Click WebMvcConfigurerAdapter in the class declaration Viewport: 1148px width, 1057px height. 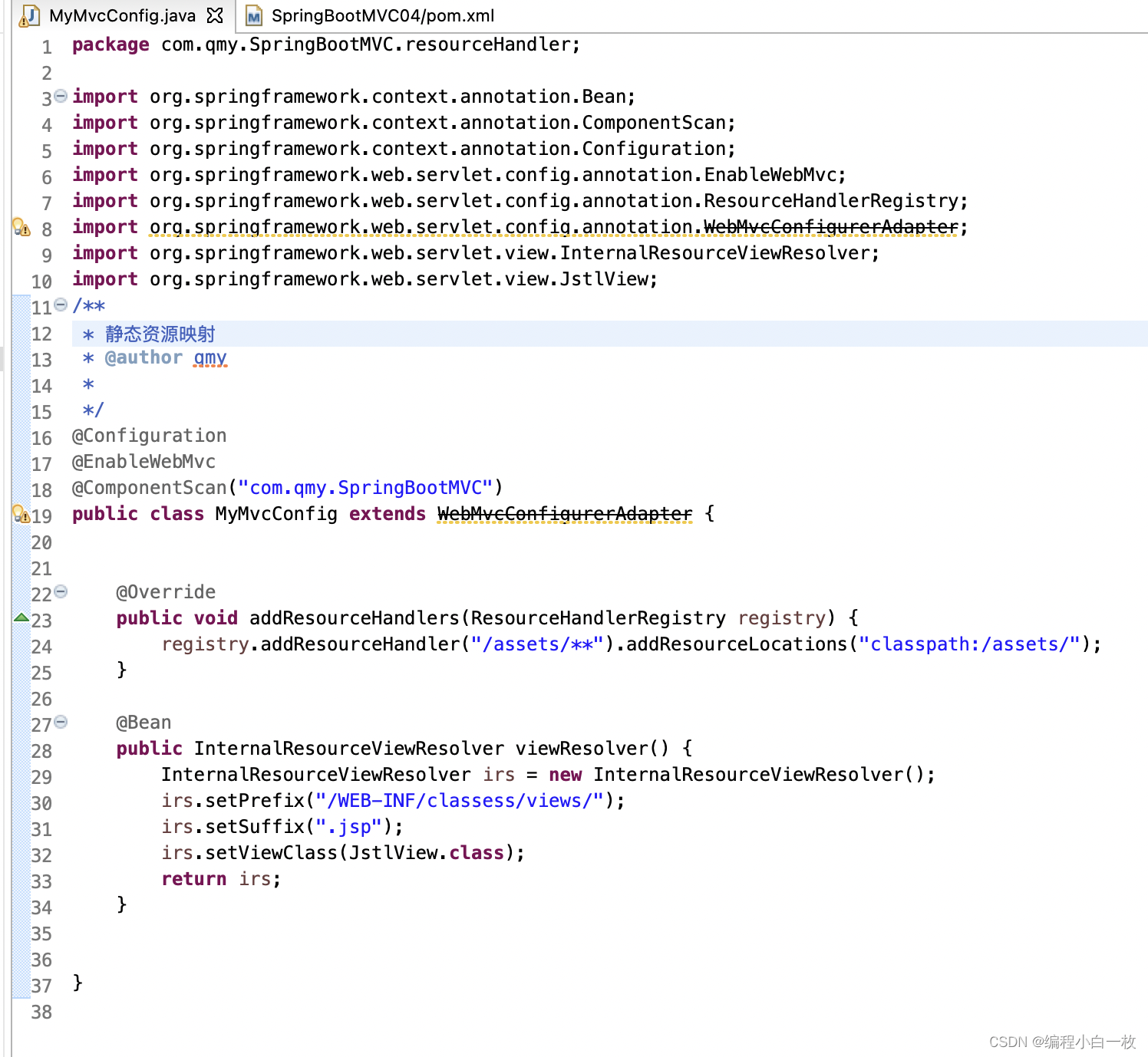[x=565, y=514]
